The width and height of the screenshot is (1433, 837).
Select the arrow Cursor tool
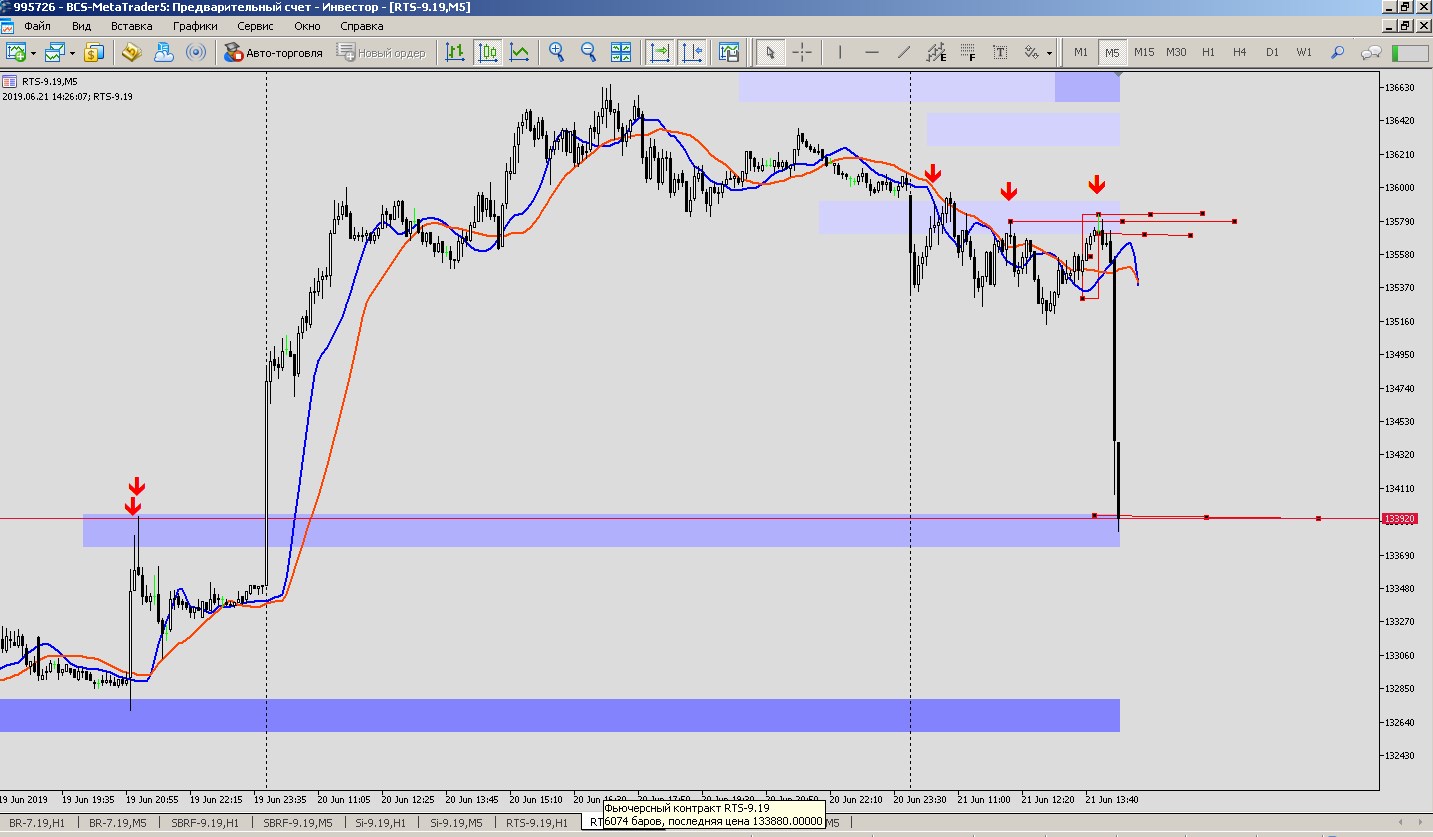point(769,52)
